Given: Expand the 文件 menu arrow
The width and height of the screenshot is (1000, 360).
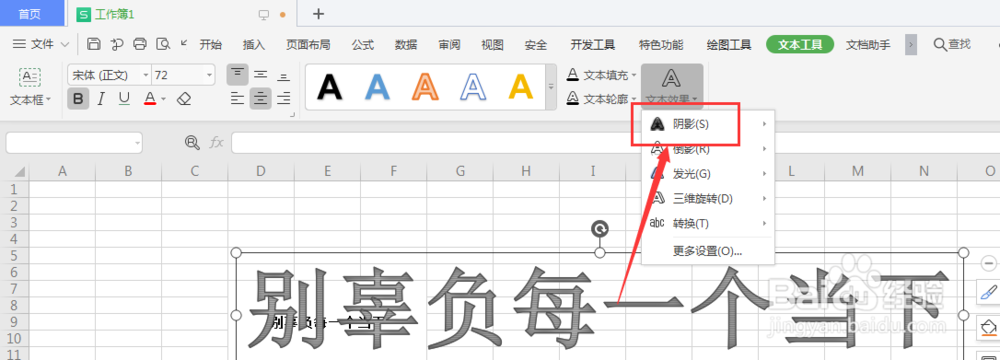Looking at the screenshot, I should pyautogui.click(x=64, y=45).
